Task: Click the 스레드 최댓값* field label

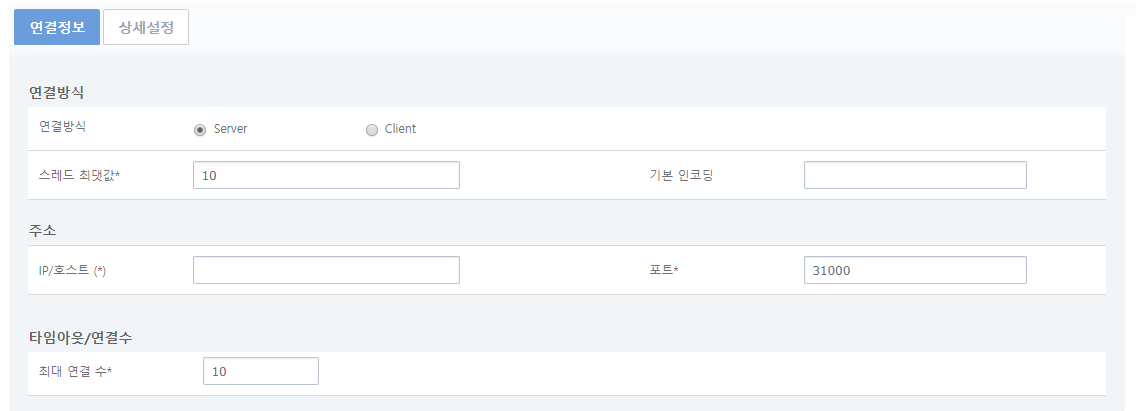Action: click(79, 175)
